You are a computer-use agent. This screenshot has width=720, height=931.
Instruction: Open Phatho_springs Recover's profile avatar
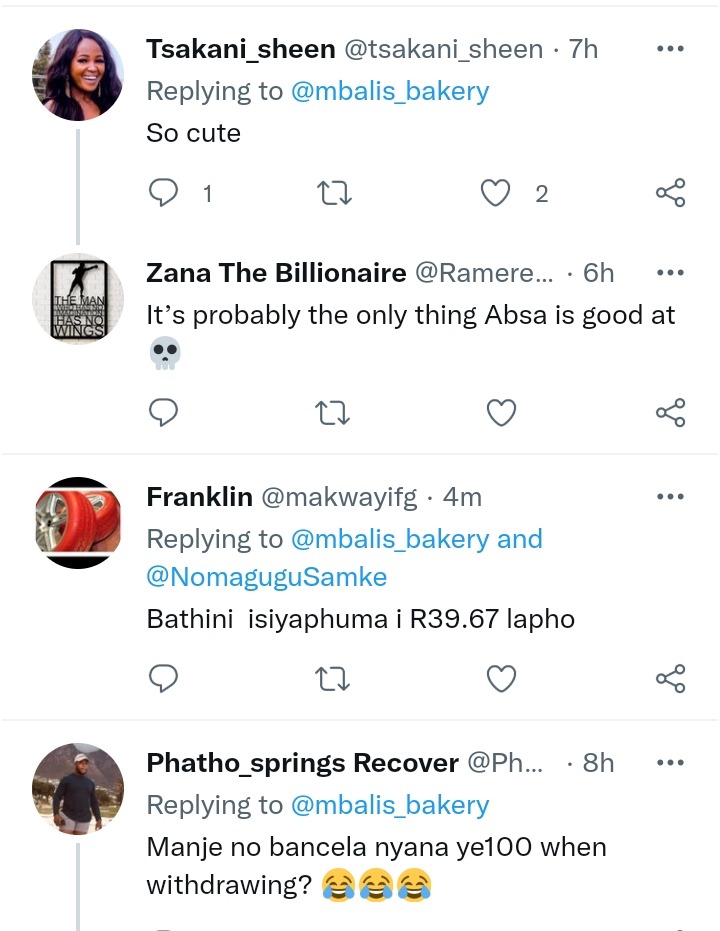pos(78,788)
